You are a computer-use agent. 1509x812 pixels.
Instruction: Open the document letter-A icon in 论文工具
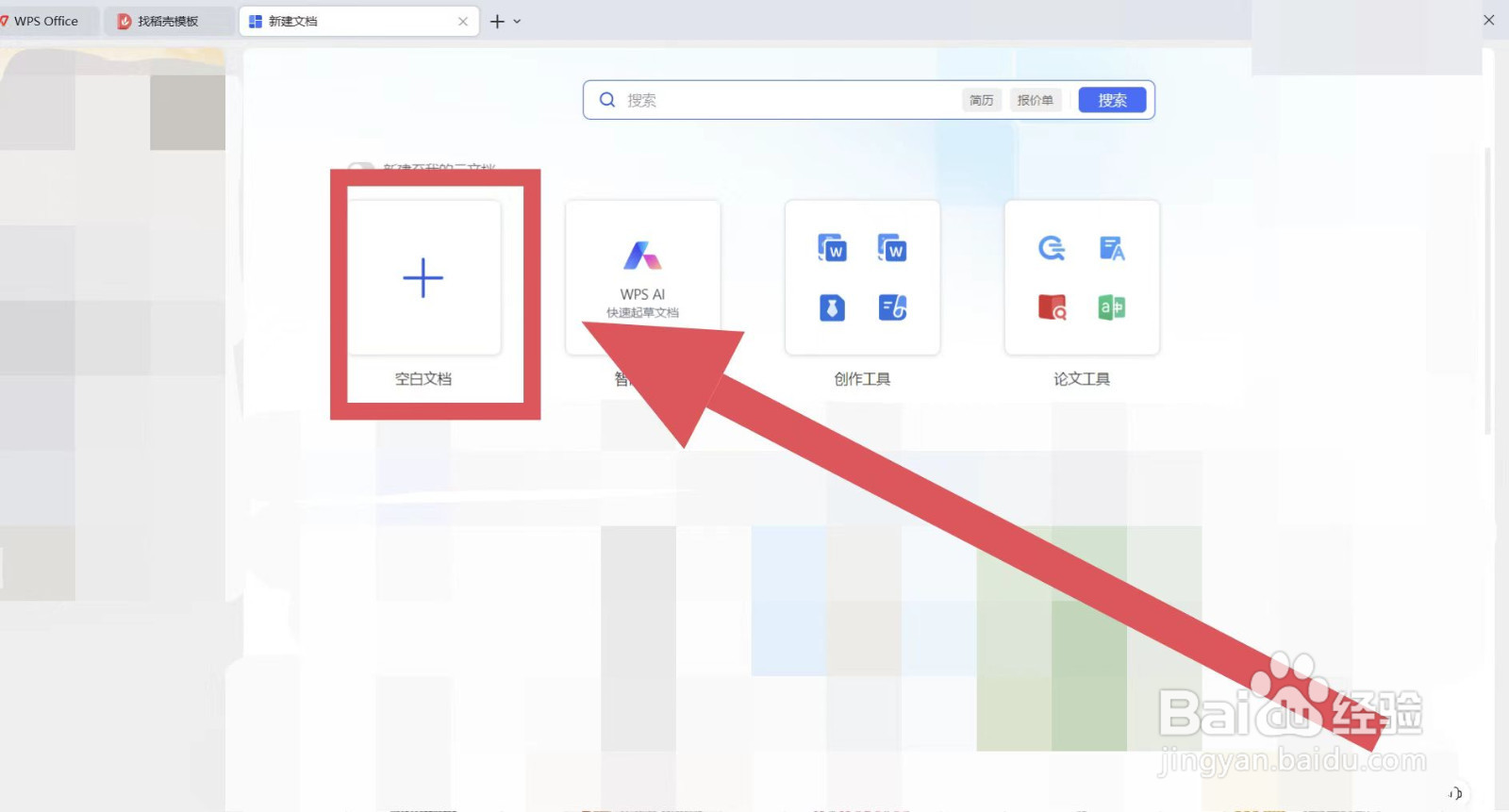coord(1112,248)
